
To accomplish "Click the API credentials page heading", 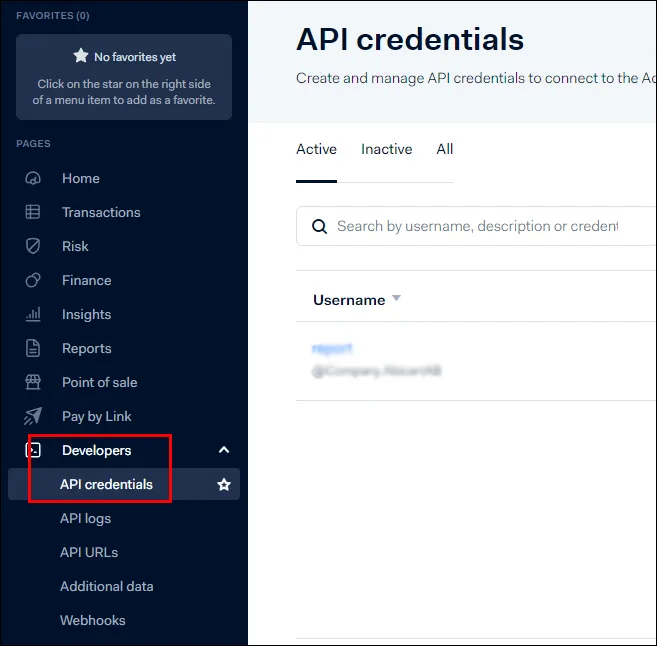I will 410,39.
